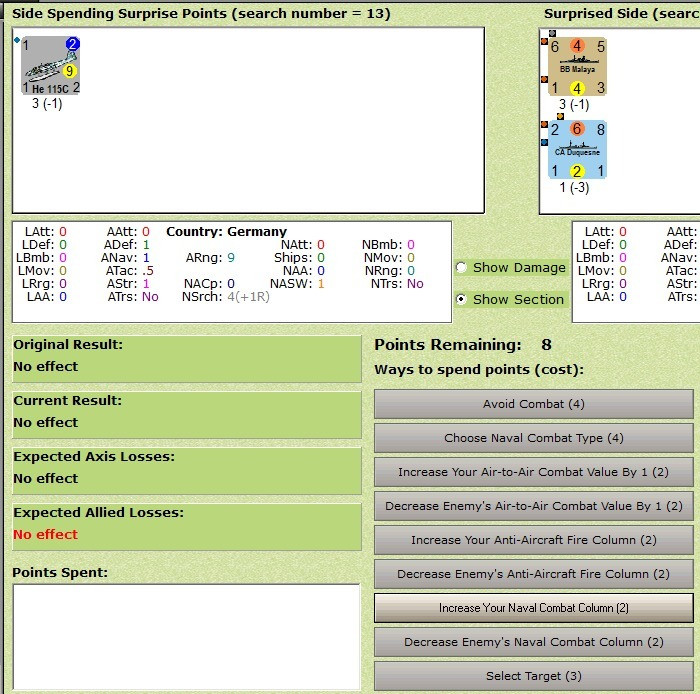
Task: Click the yellow 9 range circle on He 115C
Action: tap(70, 71)
